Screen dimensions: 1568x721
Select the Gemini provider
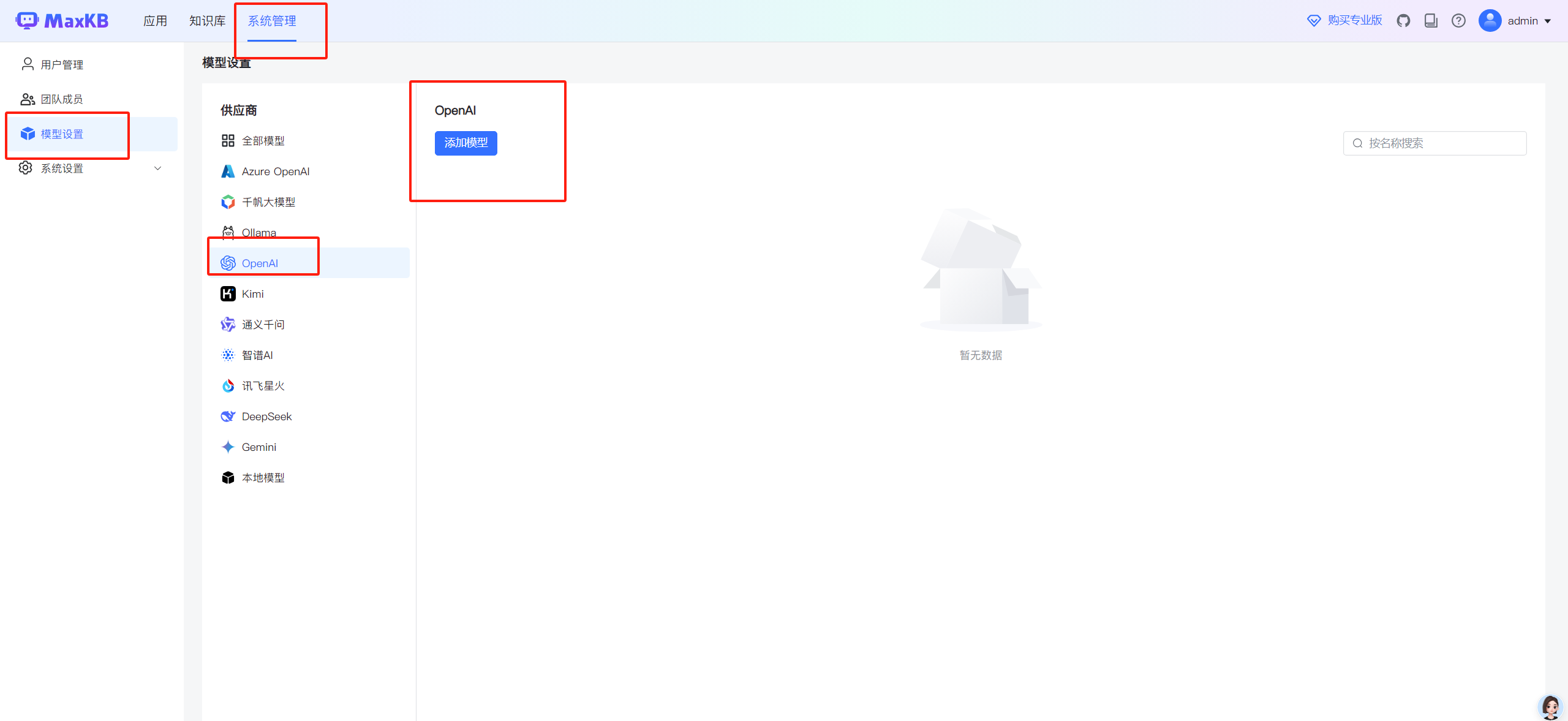258,447
